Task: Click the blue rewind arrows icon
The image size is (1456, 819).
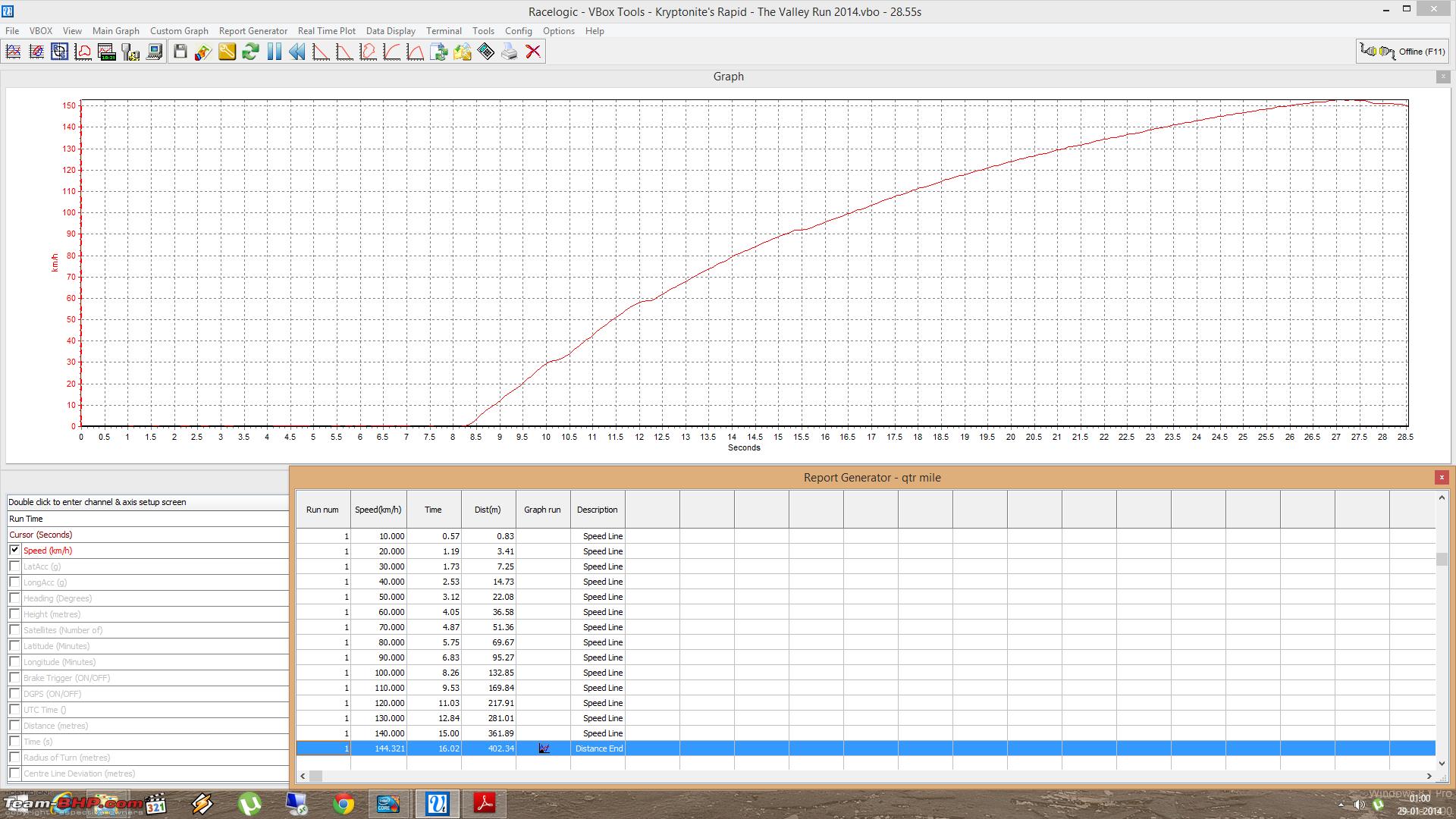Action: click(x=297, y=52)
